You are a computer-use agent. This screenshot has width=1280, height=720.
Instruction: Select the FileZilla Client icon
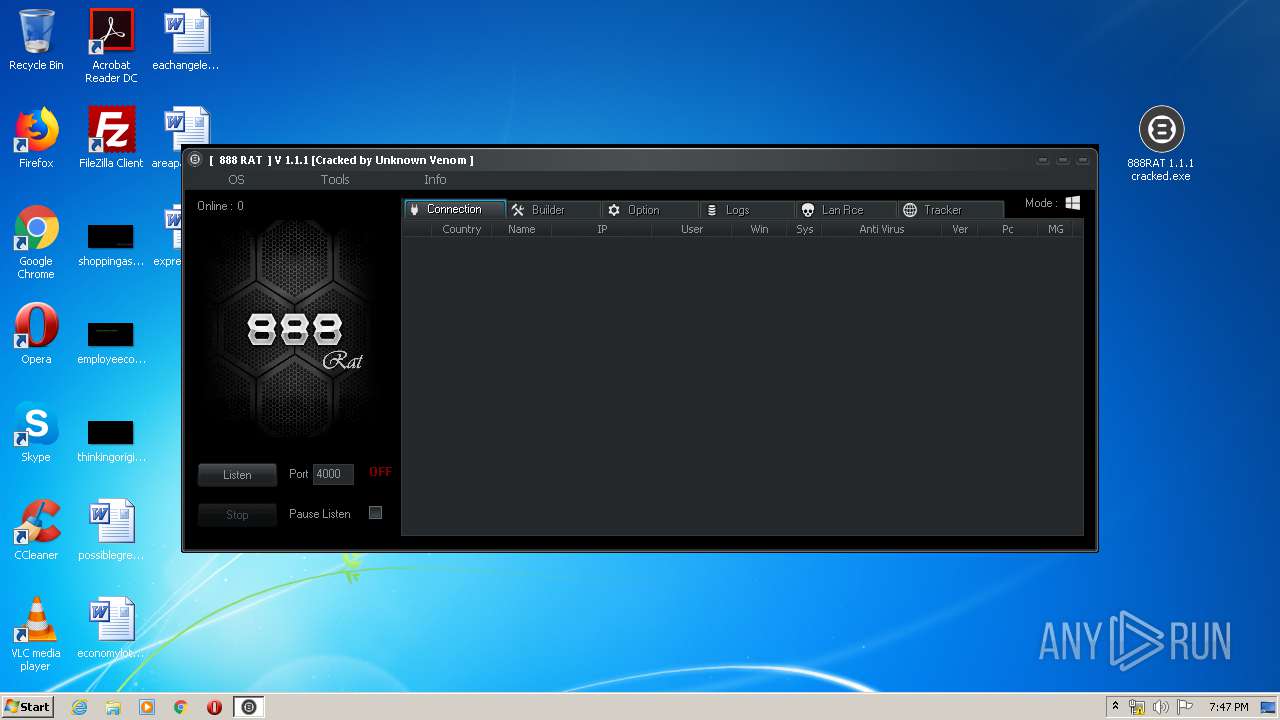111,138
